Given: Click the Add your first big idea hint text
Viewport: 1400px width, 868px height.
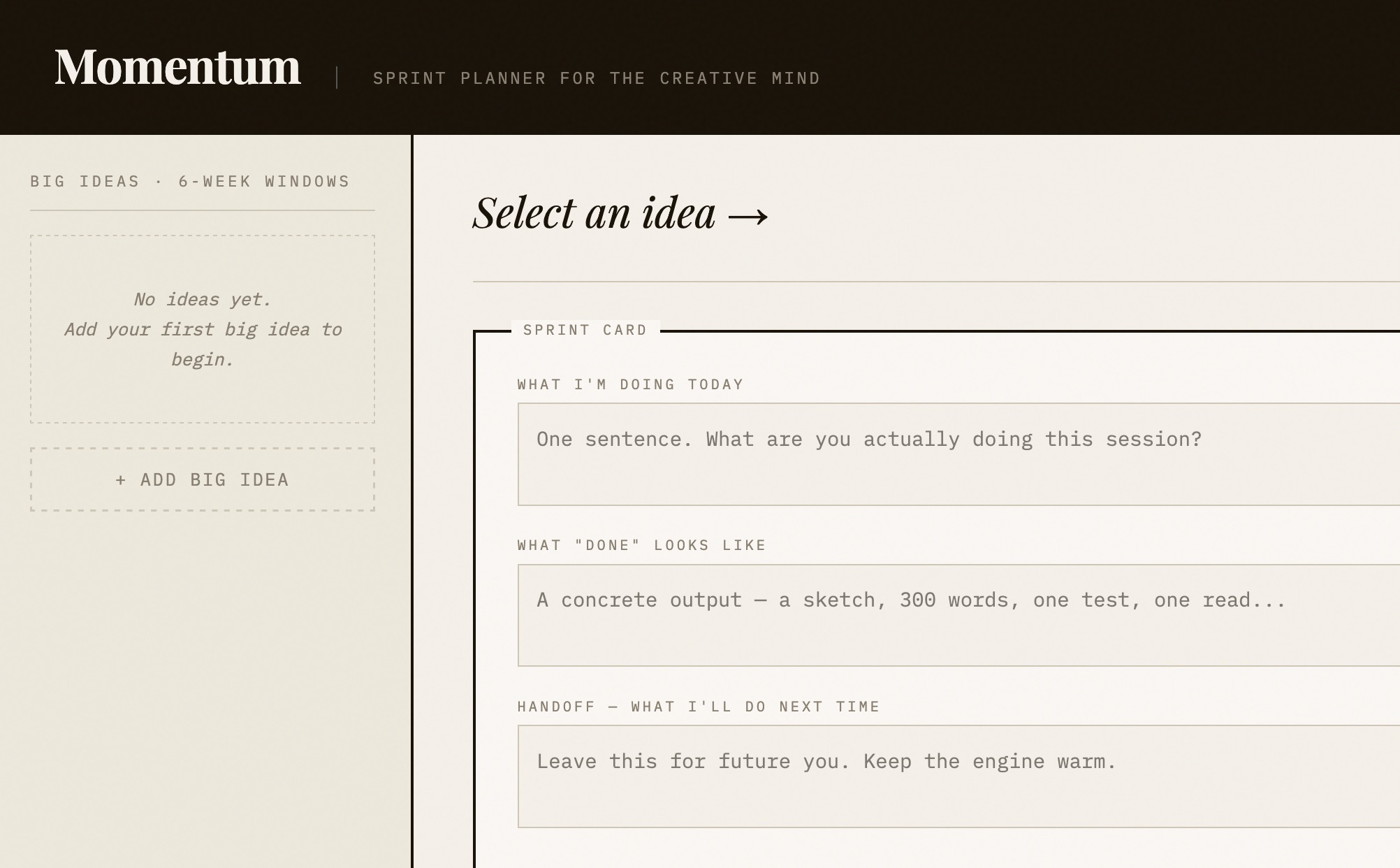Looking at the screenshot, I should (x=203, y=344).
